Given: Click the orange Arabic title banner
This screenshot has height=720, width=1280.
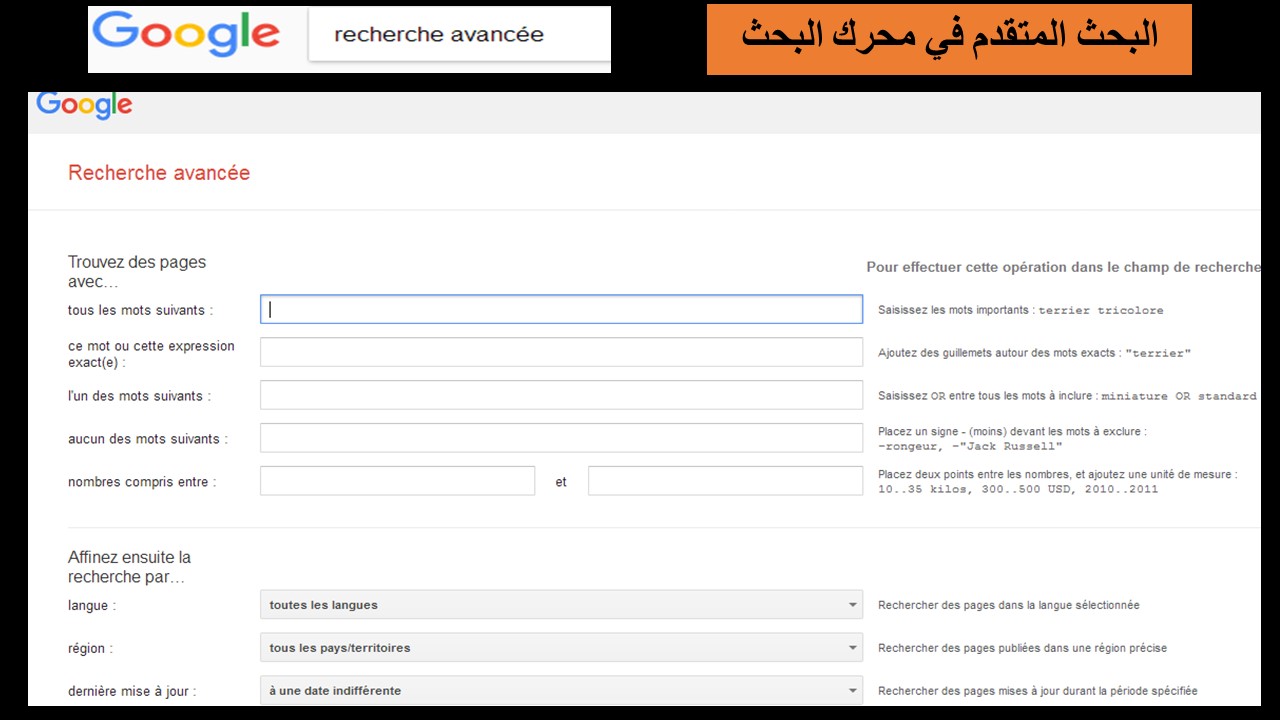Looking at the screenshot, I should tap(949, 39).
